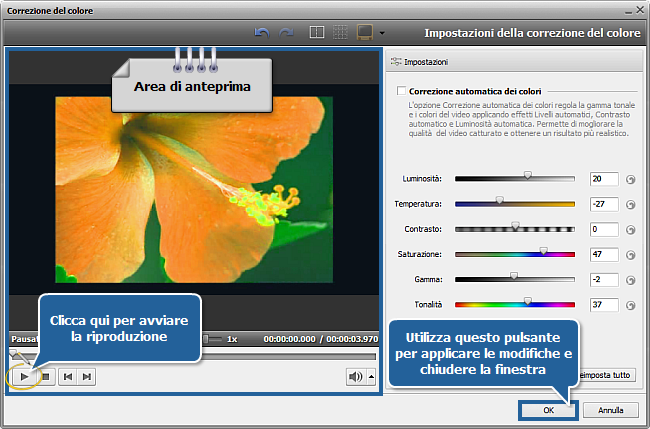
Task: Click OK to apply the color changes
Action: pyautogui.click(x=547, y=410)
